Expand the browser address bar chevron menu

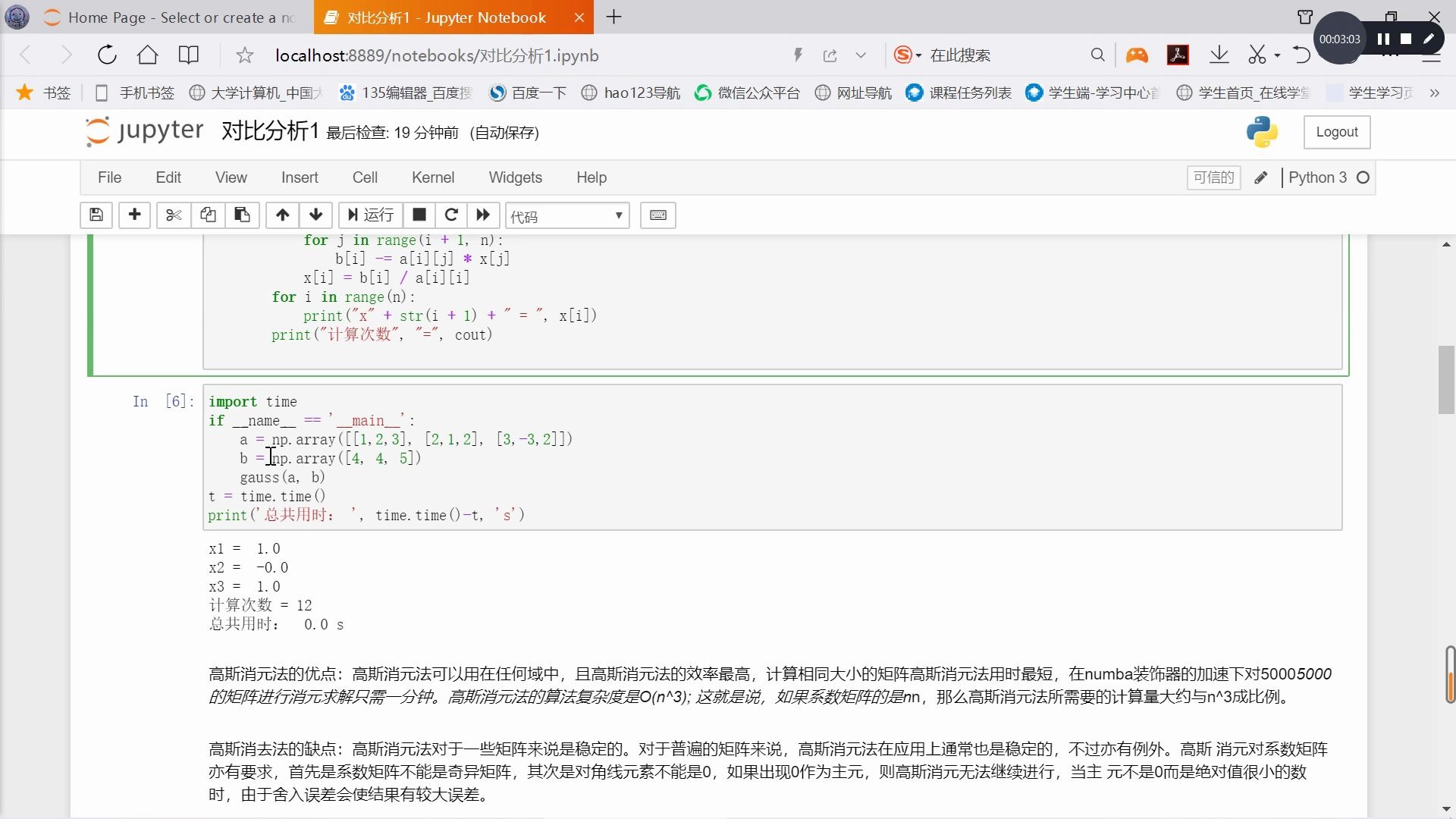[861, 55]
